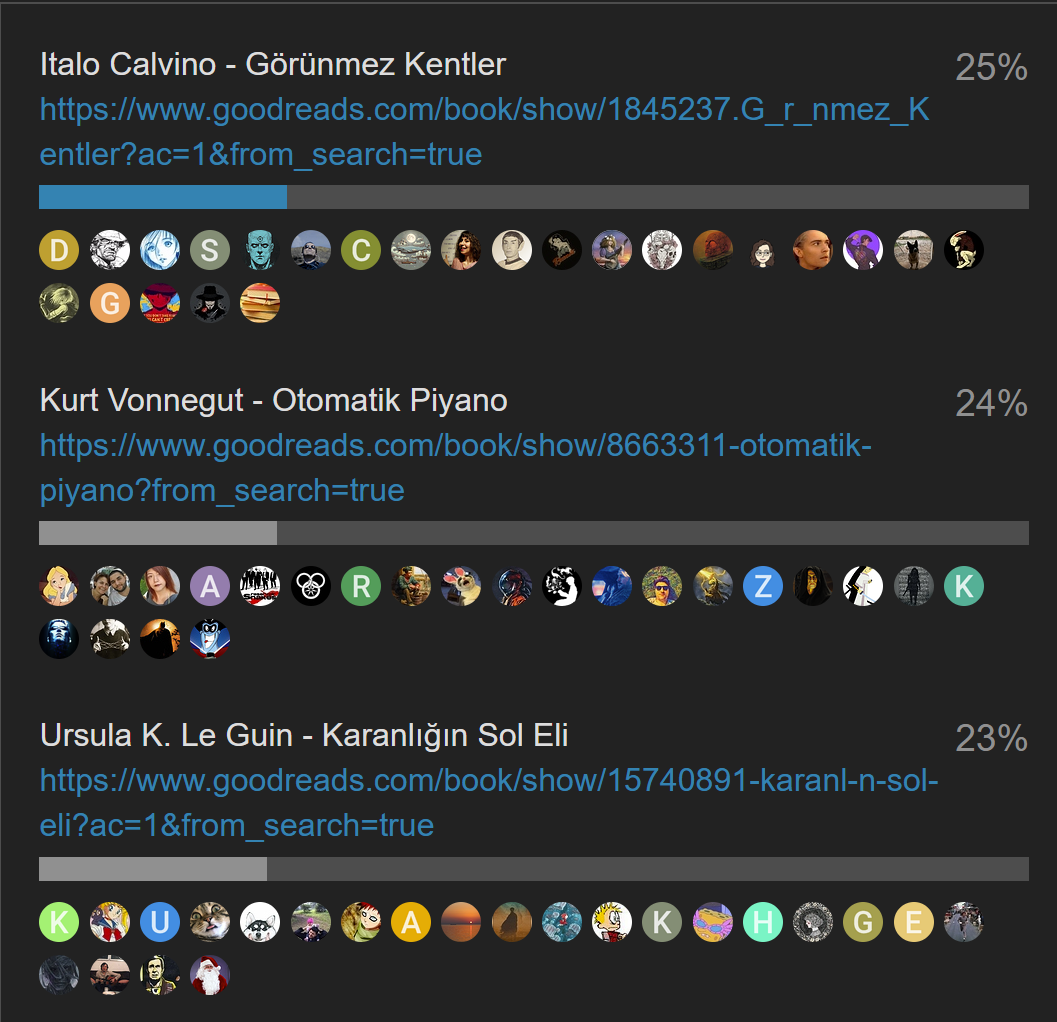Click the gray-green 'S' voter avatar
Screen dimensions: 1057x1022
[210, 250]
